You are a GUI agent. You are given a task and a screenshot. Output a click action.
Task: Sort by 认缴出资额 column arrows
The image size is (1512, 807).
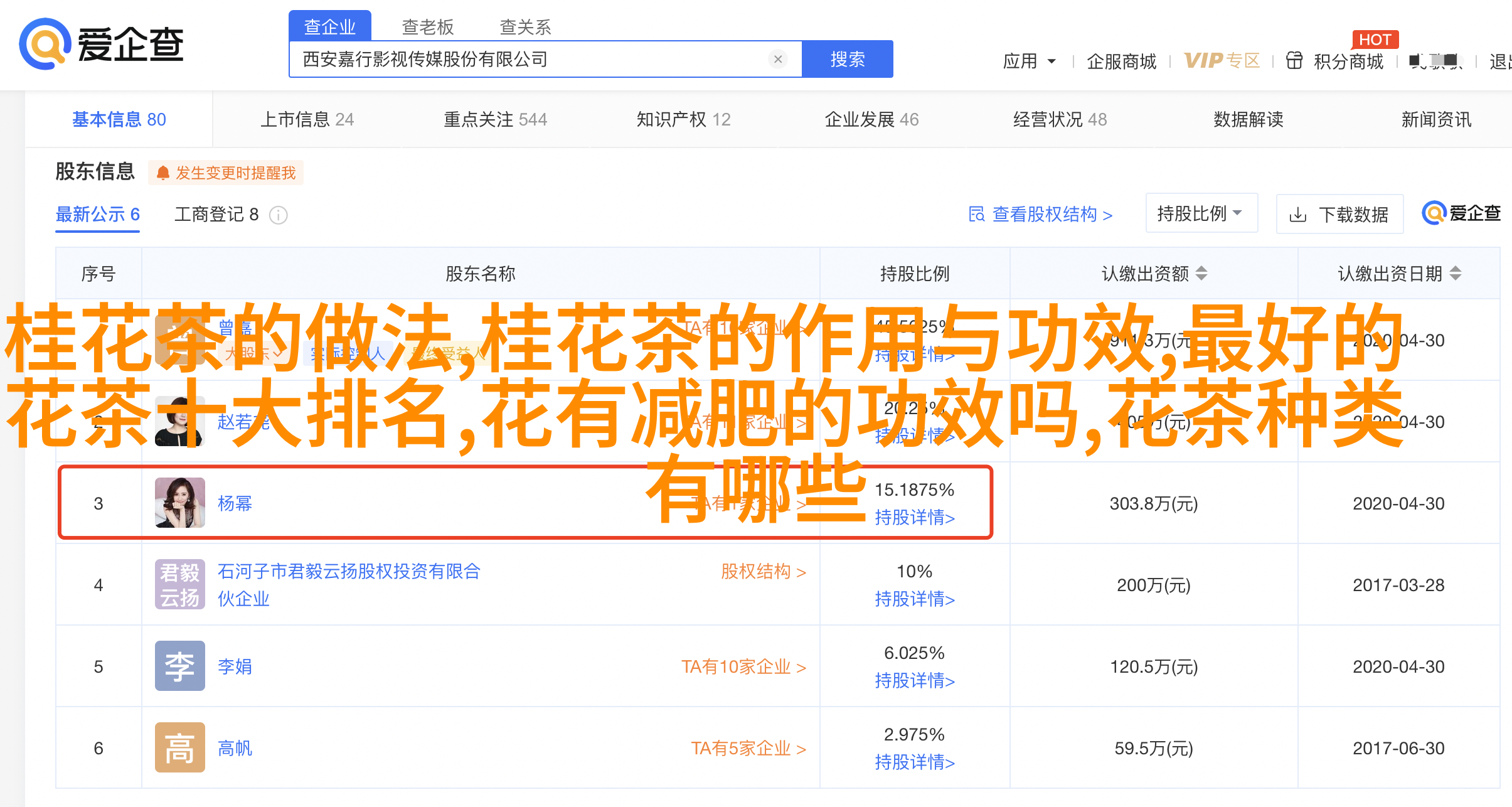1201,274
